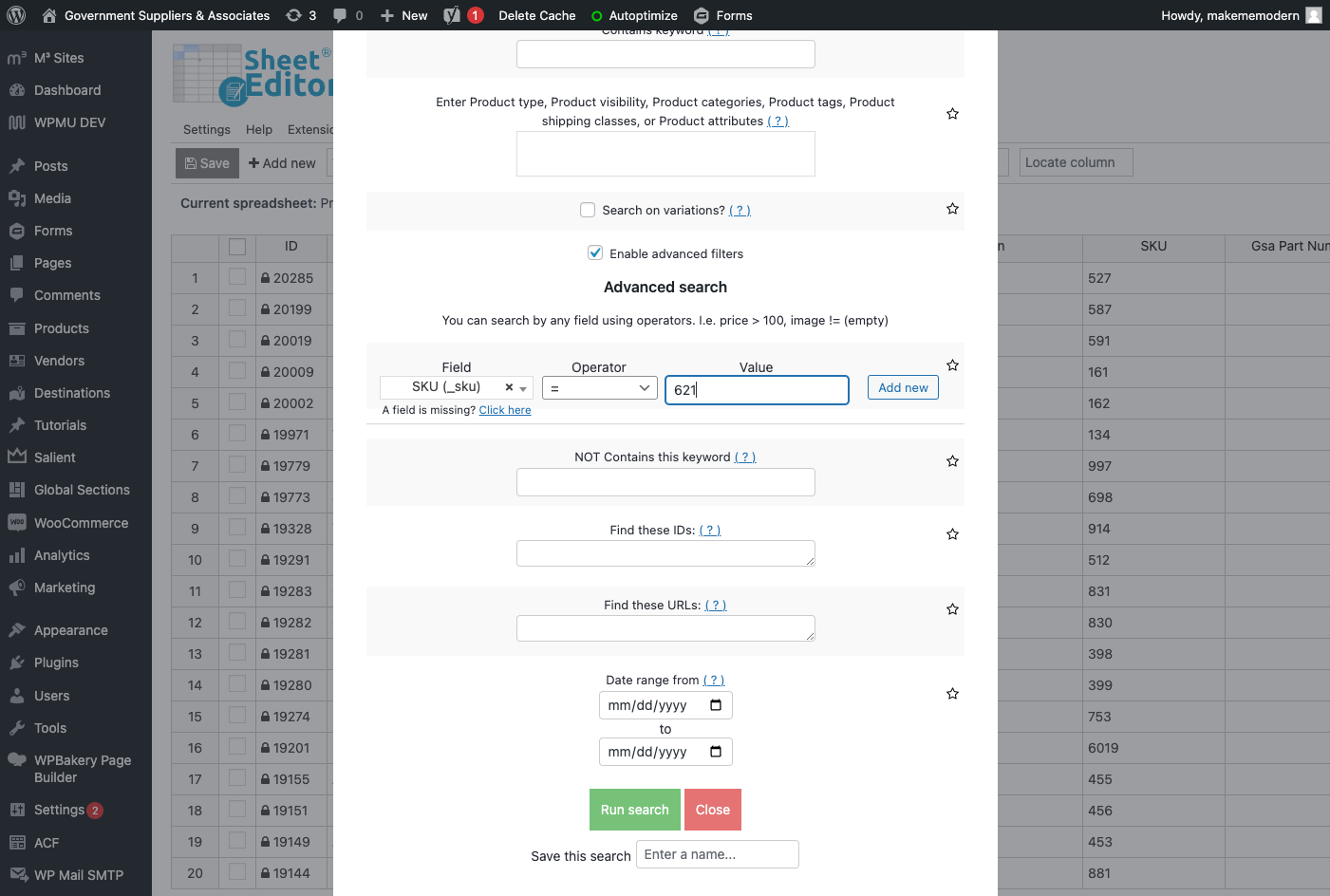Star the advanced search Field row
1330x896 pixels.
click(952, 365)
